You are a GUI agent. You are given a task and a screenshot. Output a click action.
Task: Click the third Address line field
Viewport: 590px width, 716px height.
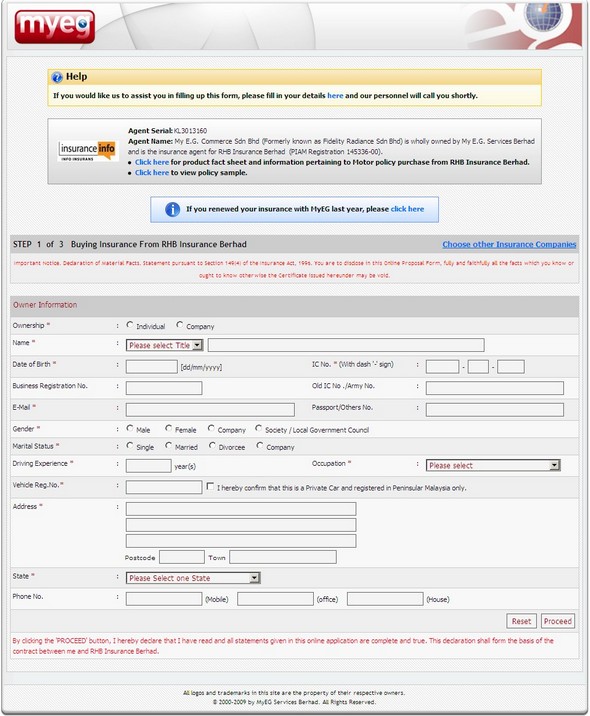pyautogui.click(x=241, y=541)
